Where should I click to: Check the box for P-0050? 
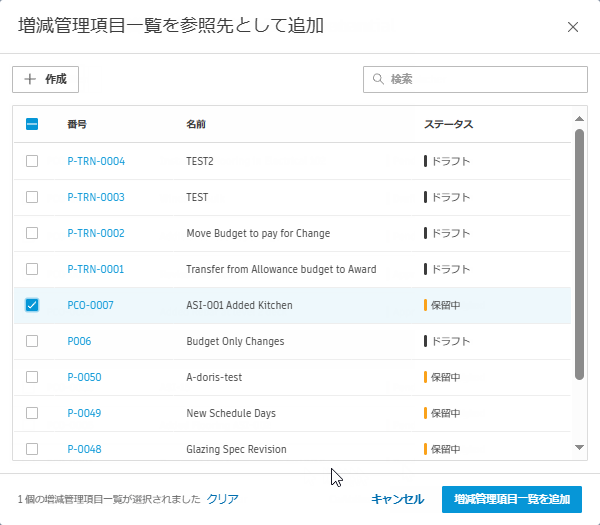32,377
